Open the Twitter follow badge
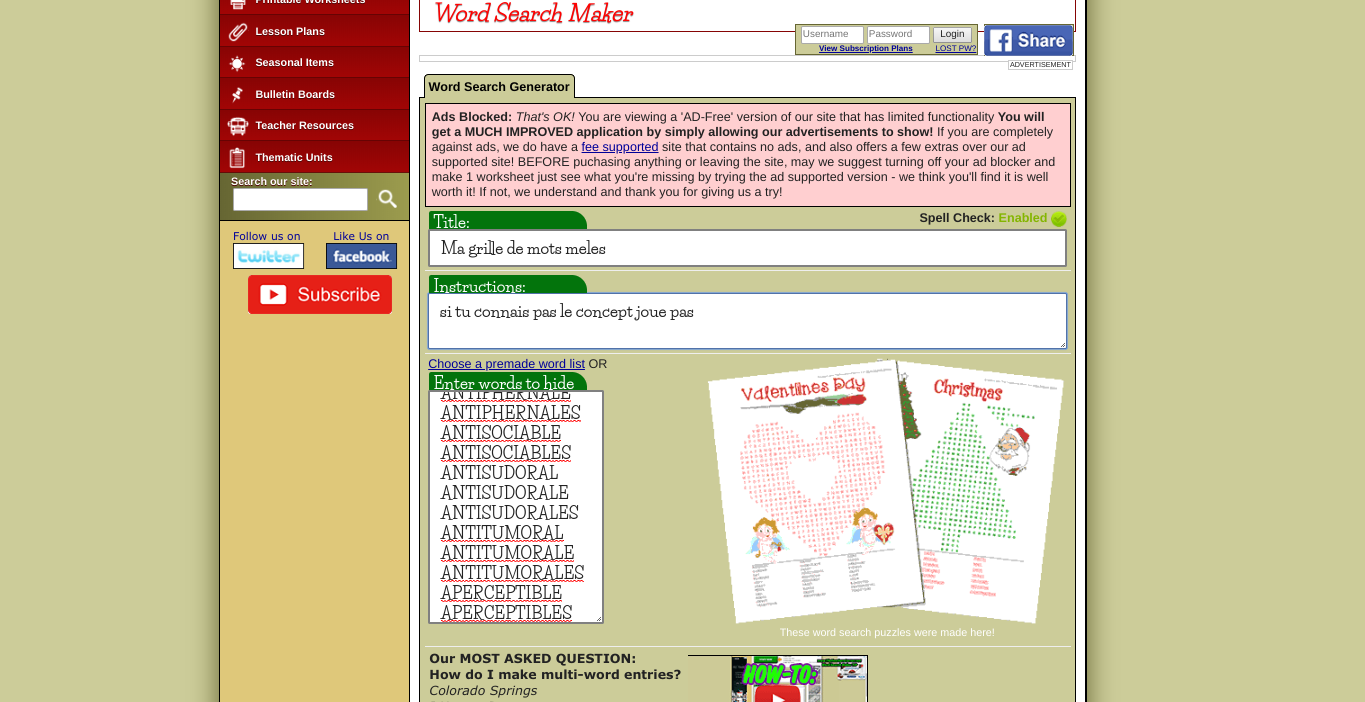 268,256
